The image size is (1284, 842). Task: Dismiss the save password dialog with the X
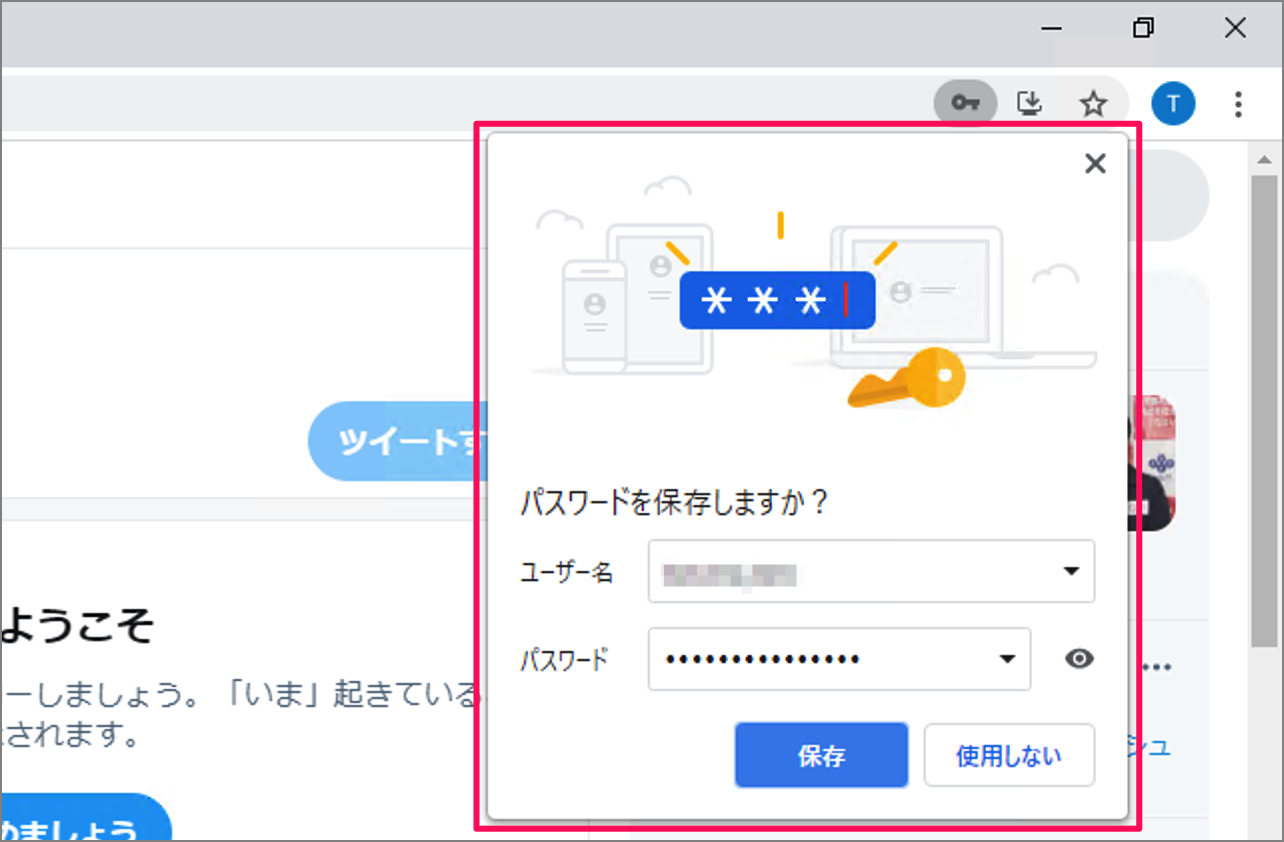tap(1095, 163)
